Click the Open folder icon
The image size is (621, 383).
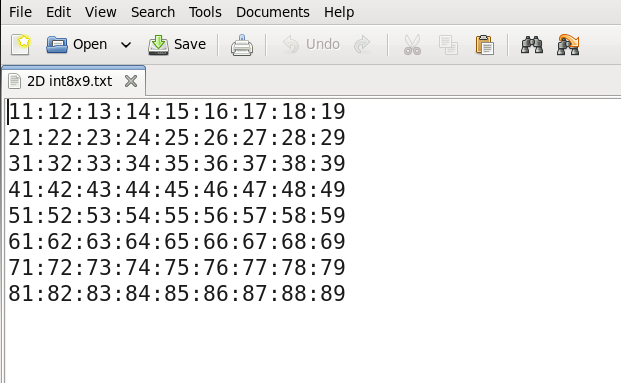[57, 44]
